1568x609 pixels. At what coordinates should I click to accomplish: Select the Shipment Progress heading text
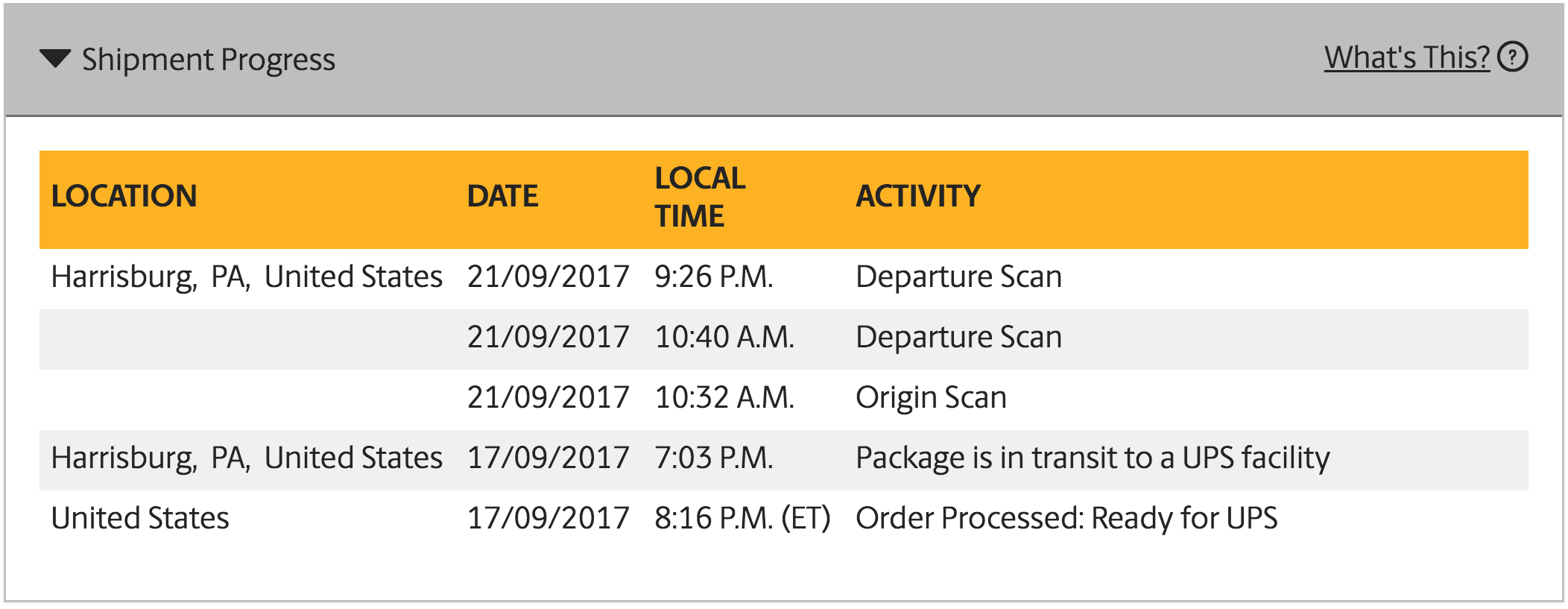click(x=209, y=60)
